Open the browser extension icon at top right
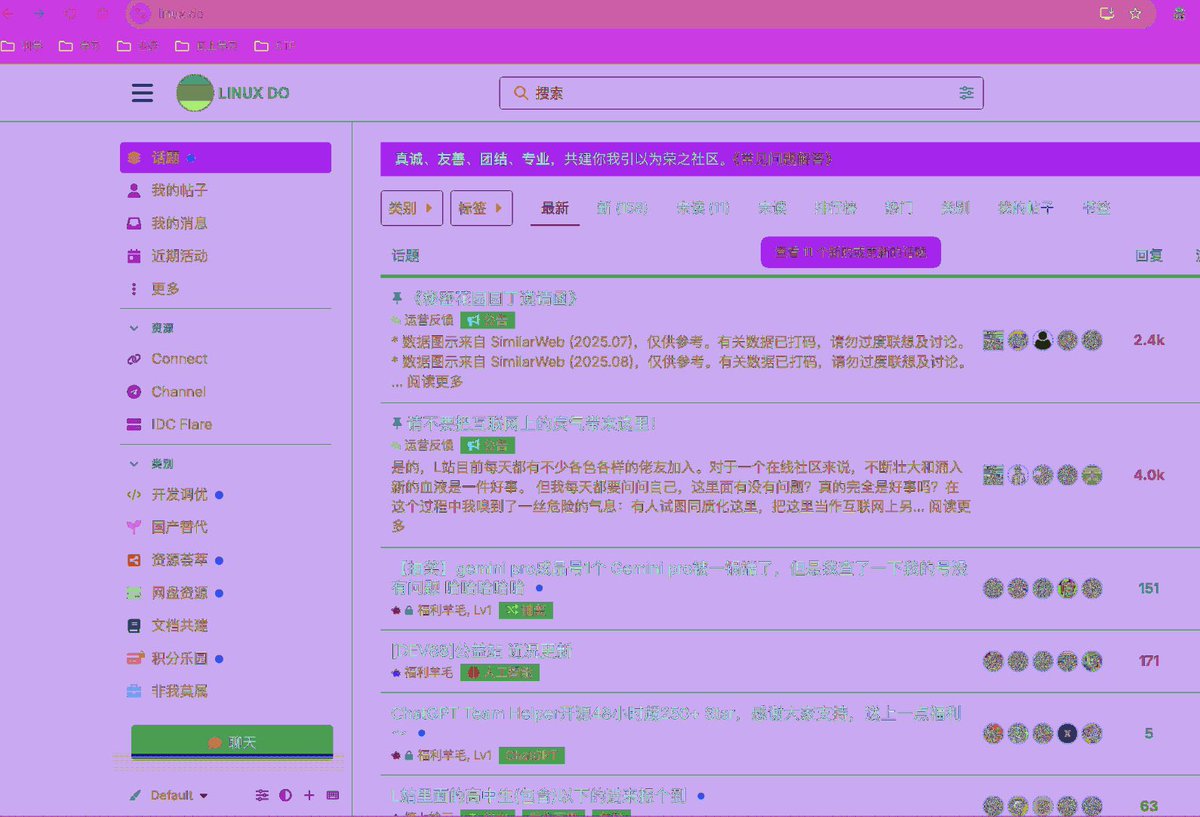Screen dimensions: 1200x817 1180,14
